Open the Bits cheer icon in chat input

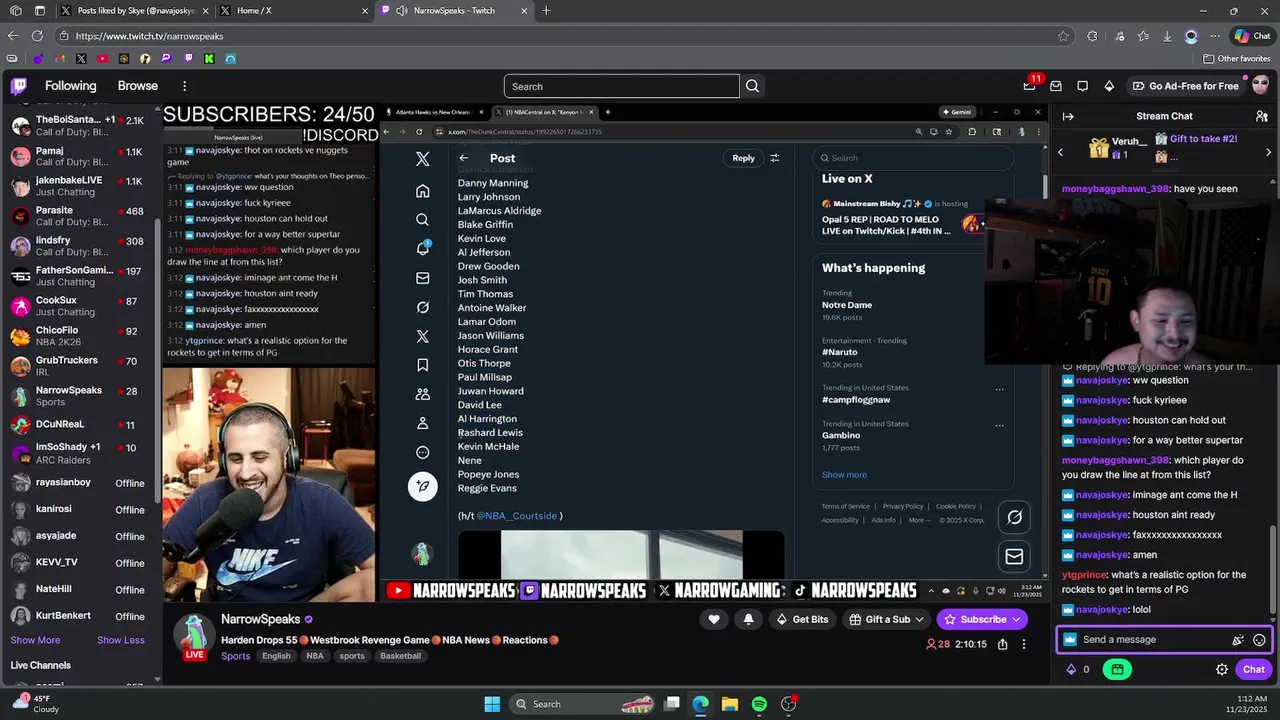pyautogui.click(x=1238, y=640)
